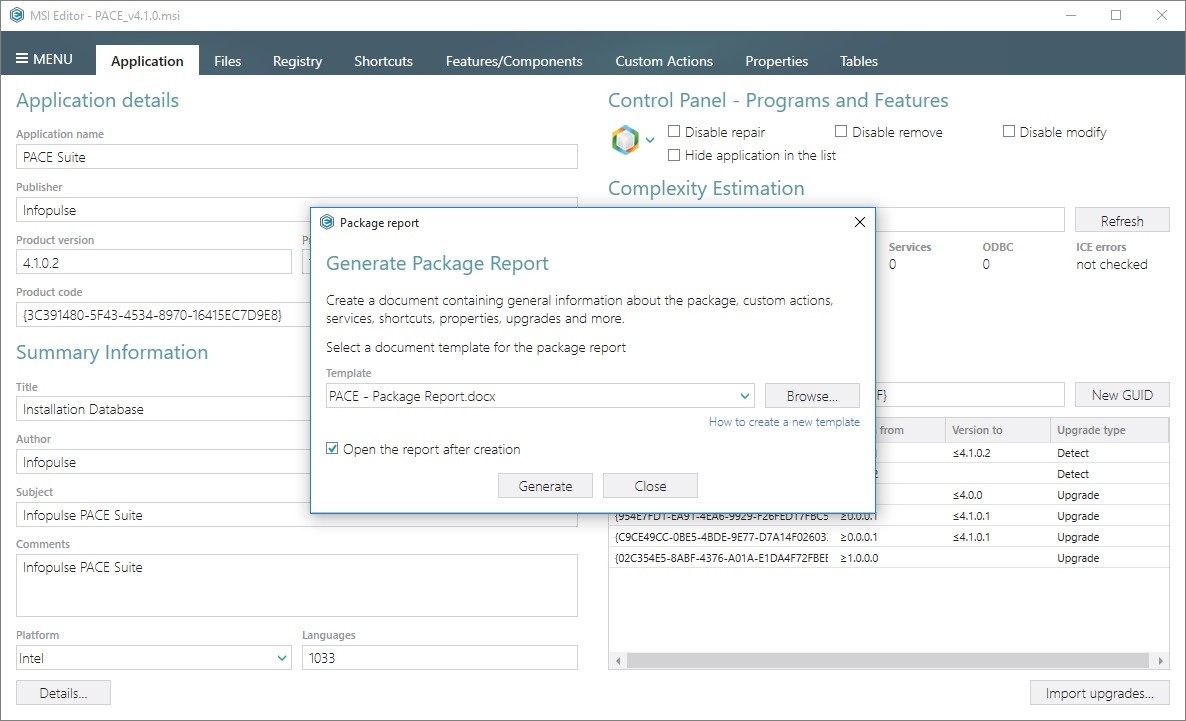The height and width of the screenshot is (721, 1186).
Task: Click the New GUID button
Action: click(x=1122, y=395)
